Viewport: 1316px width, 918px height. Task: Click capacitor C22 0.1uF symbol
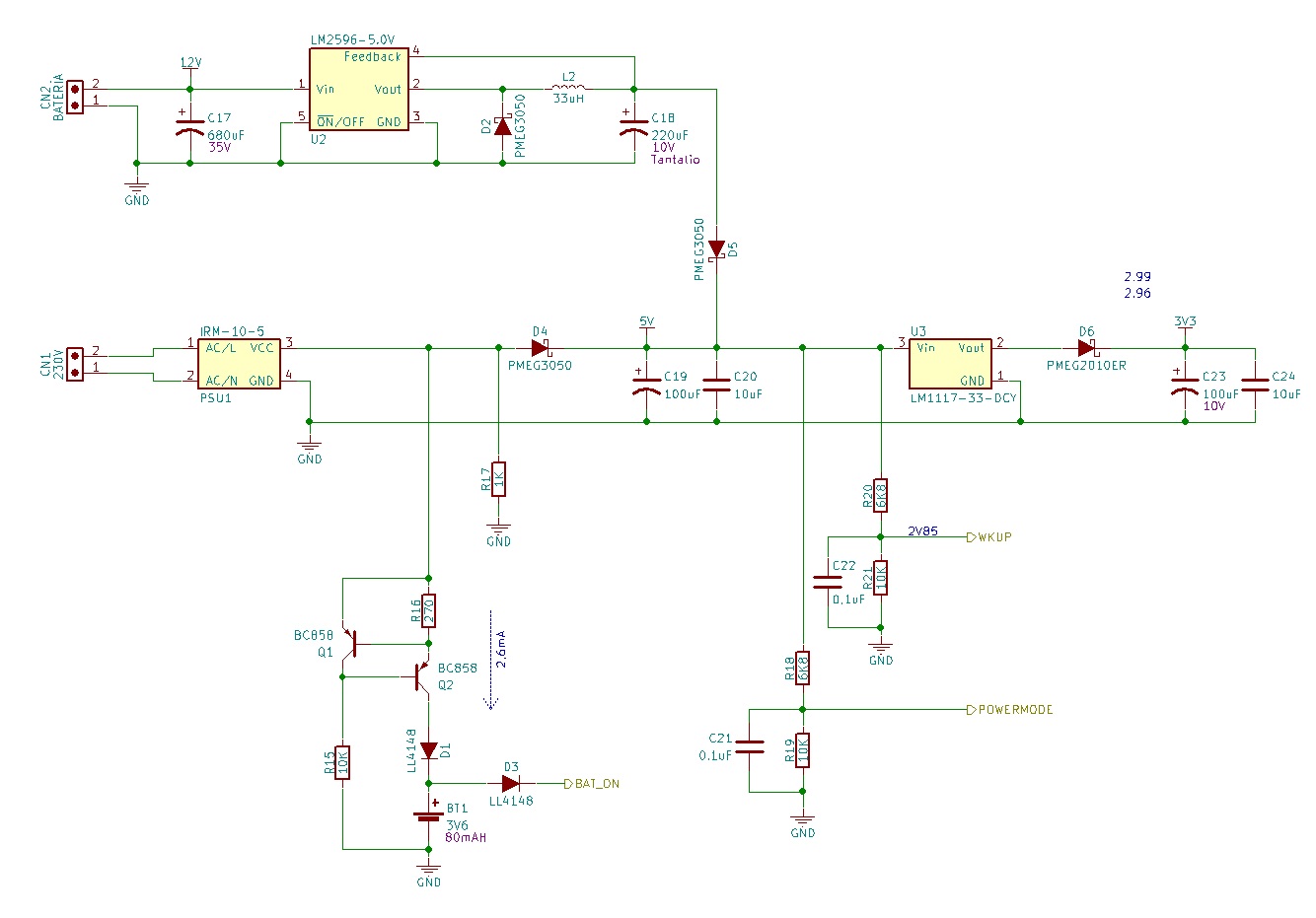828,582
